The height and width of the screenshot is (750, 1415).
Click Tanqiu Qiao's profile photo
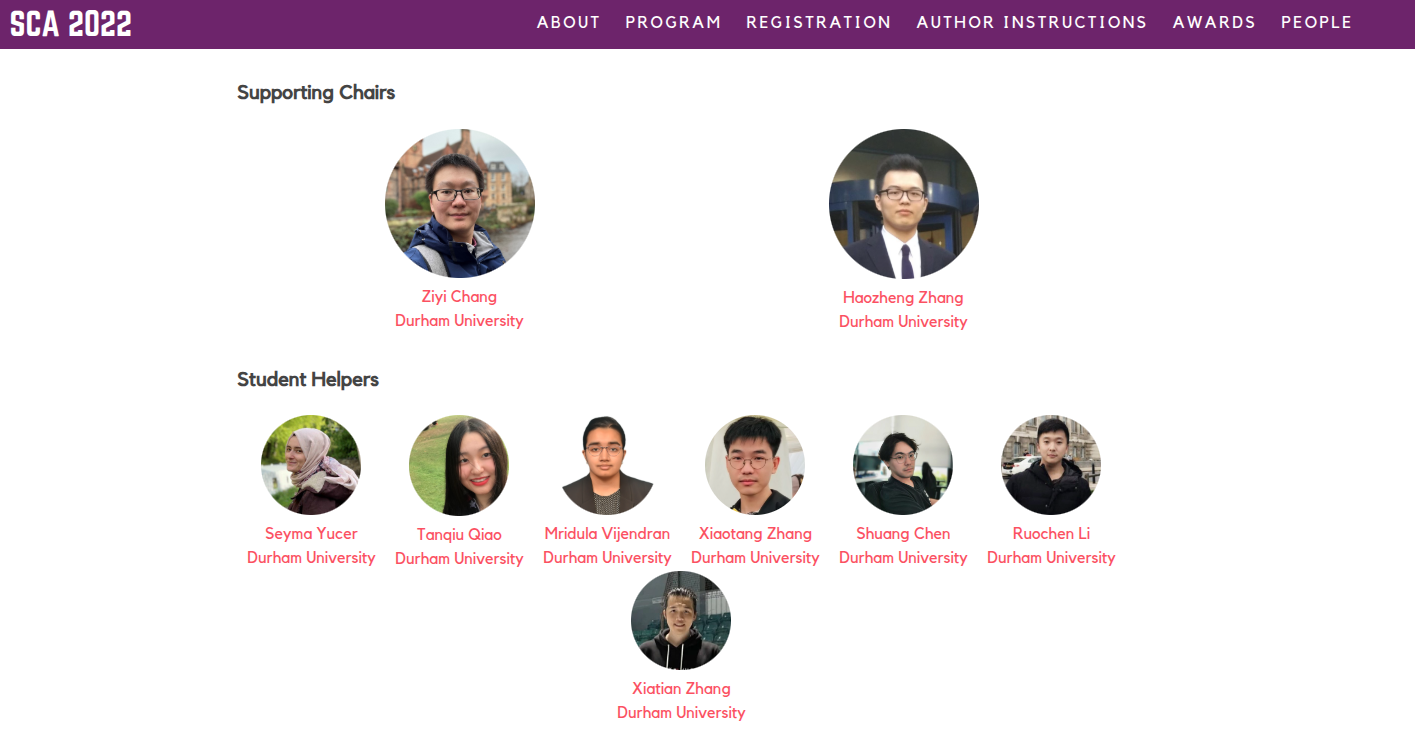point(459,465)
